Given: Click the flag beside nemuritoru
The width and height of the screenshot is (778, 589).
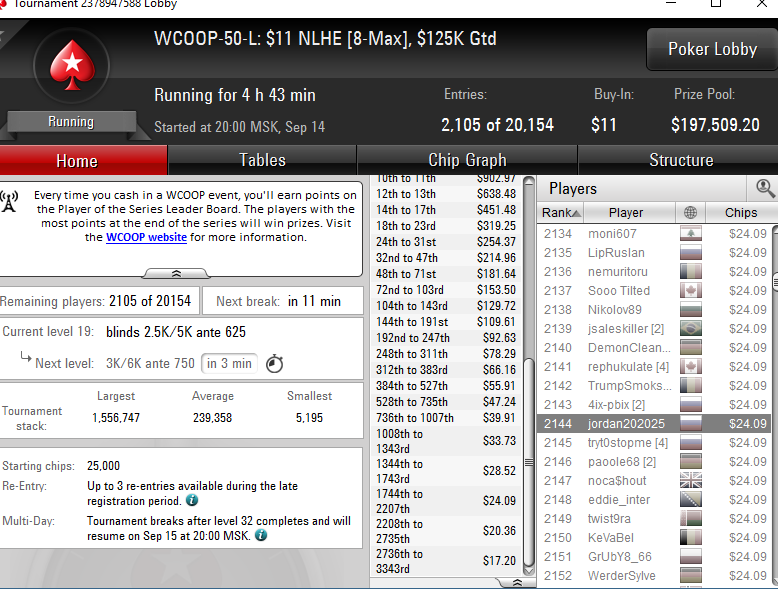Looking at the screenshot, I should (x=691, y=271).
